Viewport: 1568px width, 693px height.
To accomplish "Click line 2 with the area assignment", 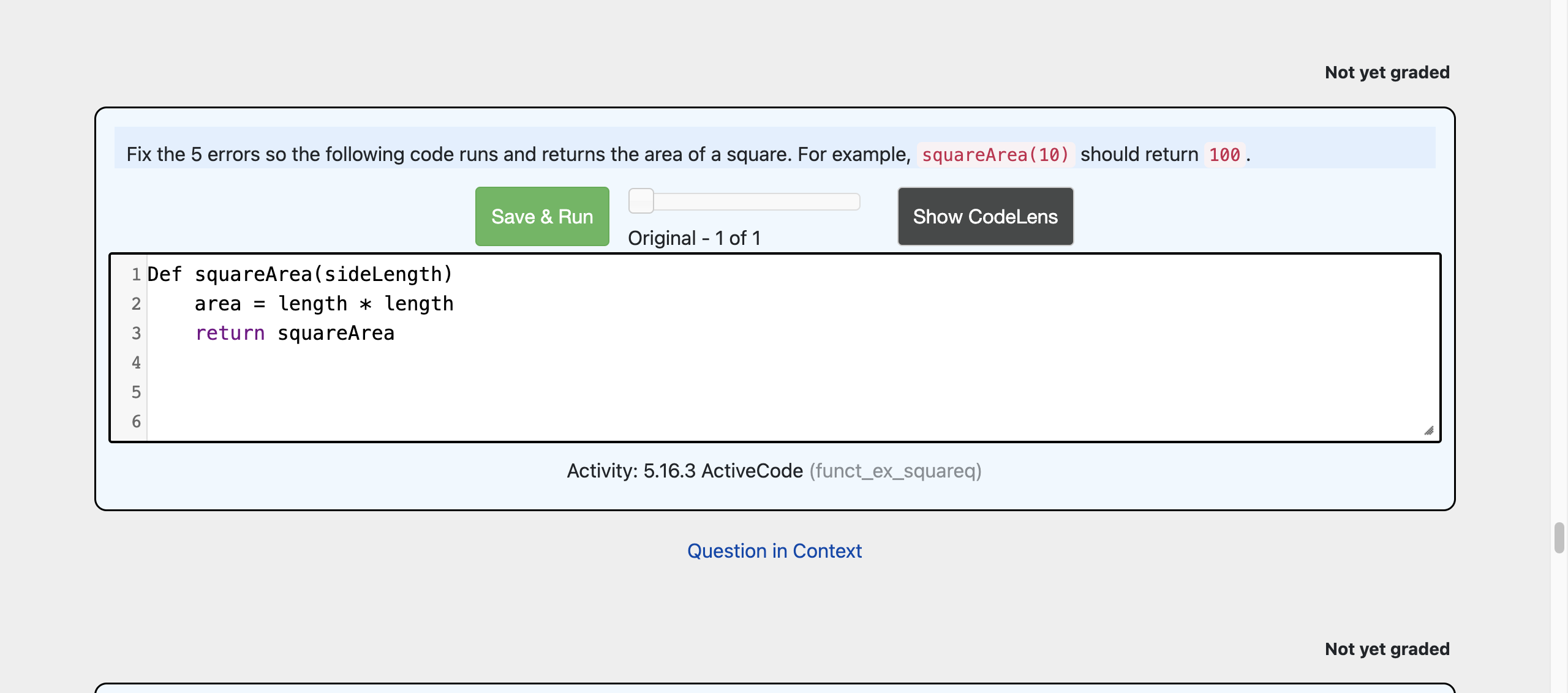I will (324, 303).
